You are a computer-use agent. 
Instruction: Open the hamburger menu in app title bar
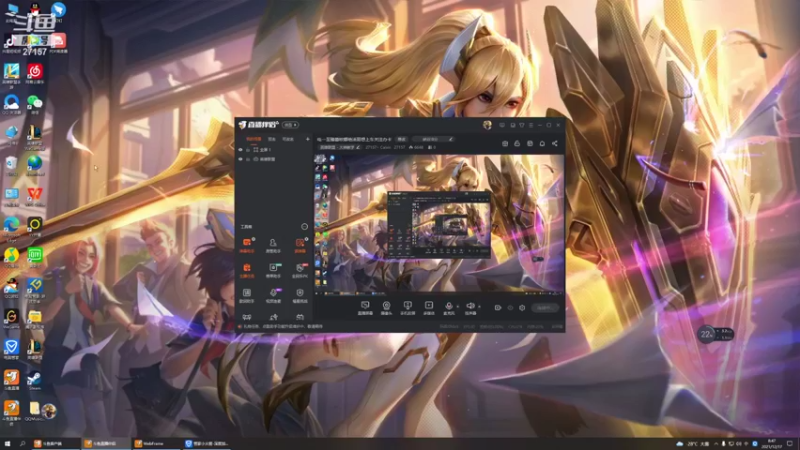coord(531,125)
